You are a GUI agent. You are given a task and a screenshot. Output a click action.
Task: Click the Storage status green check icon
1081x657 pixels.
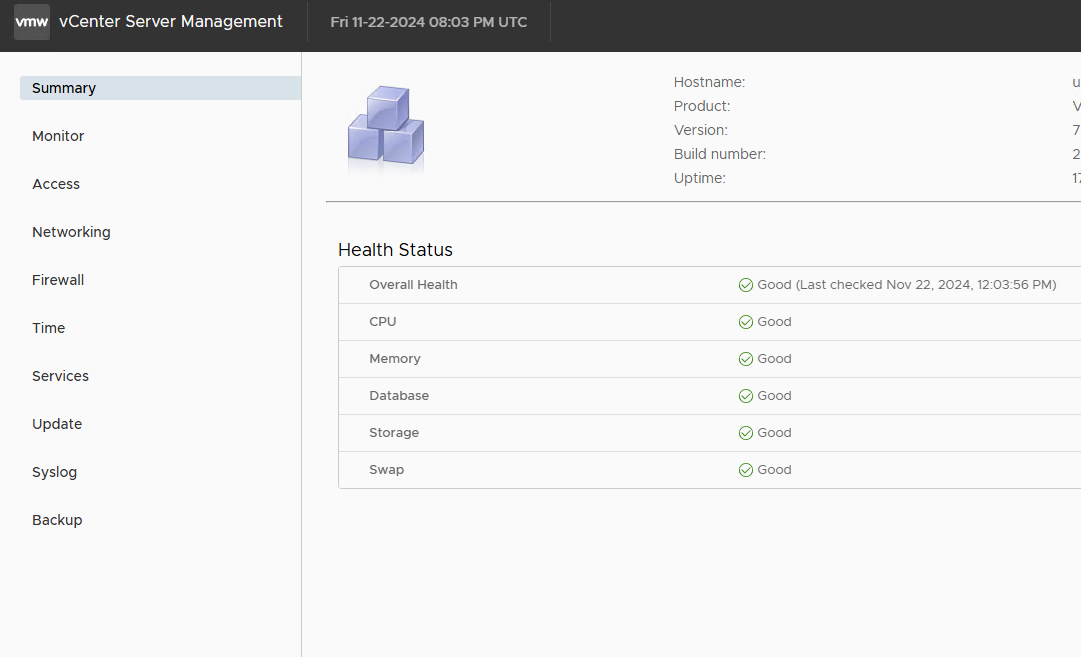coord(745,433)
